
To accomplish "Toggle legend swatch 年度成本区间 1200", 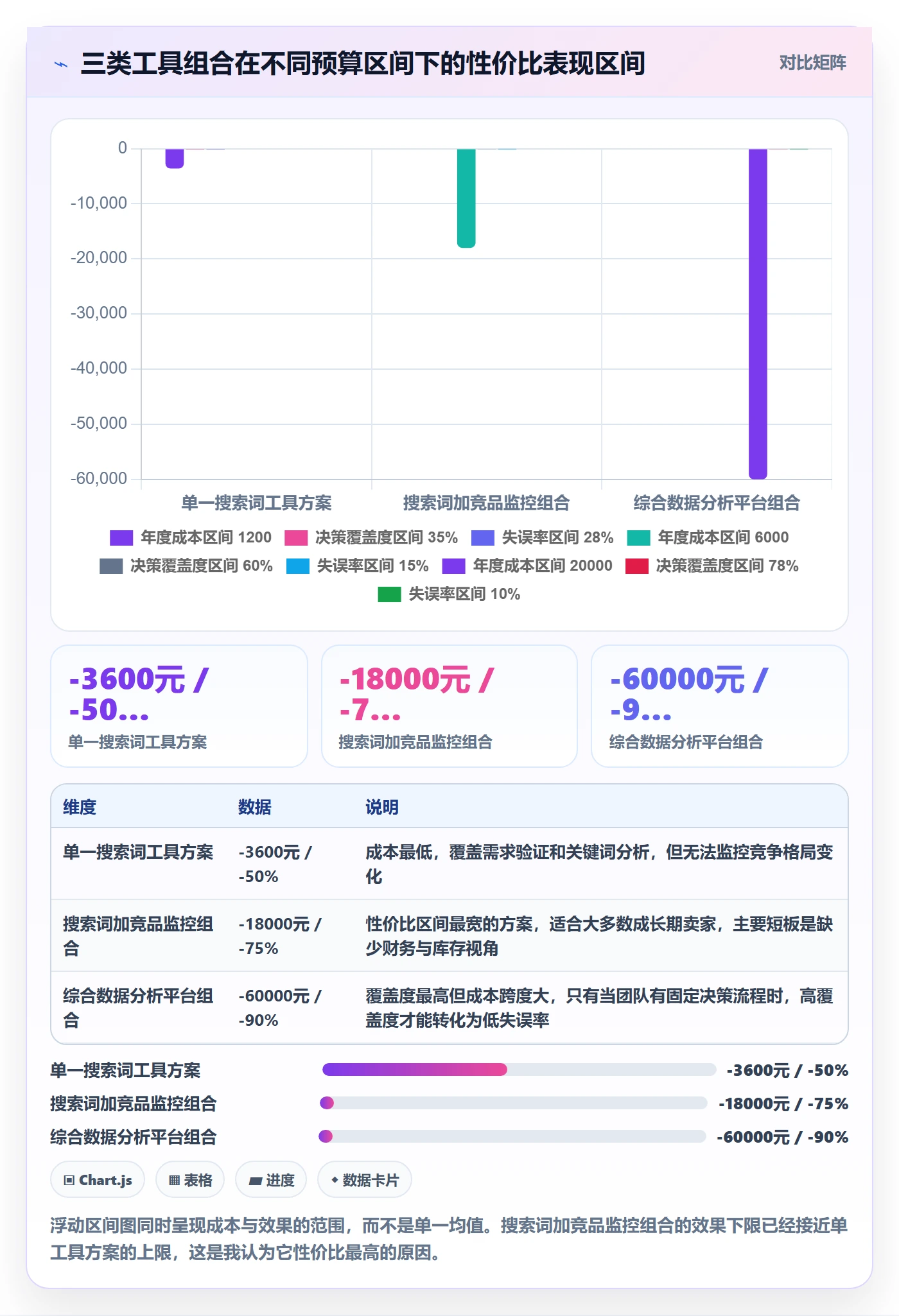I will click(121, 538).
